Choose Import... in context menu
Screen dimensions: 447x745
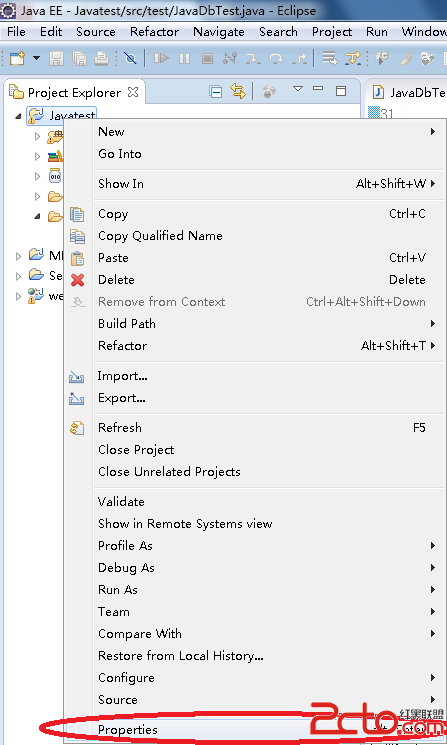pyautogui.click(x=254, y=376)
